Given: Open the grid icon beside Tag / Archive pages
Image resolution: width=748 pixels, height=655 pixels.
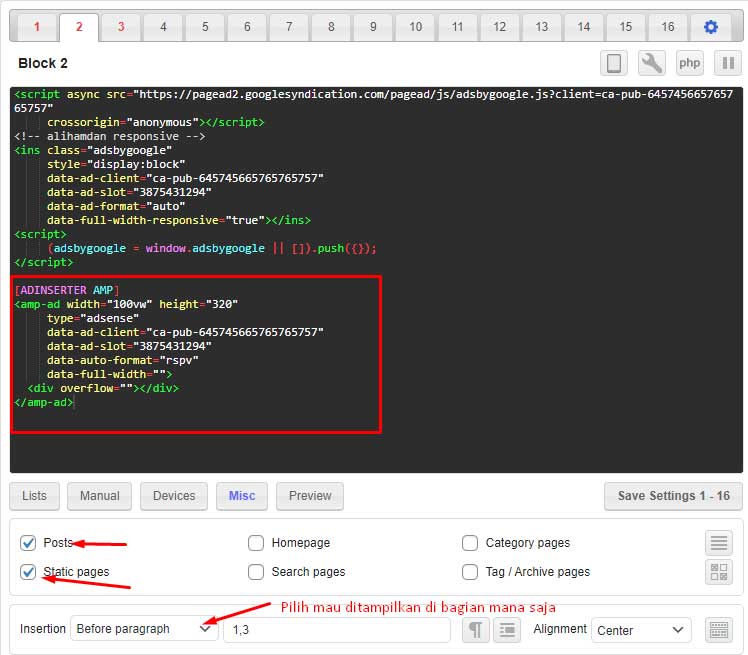Looking at the screenshot, I should pyautogui.click(x=719, y=572).
